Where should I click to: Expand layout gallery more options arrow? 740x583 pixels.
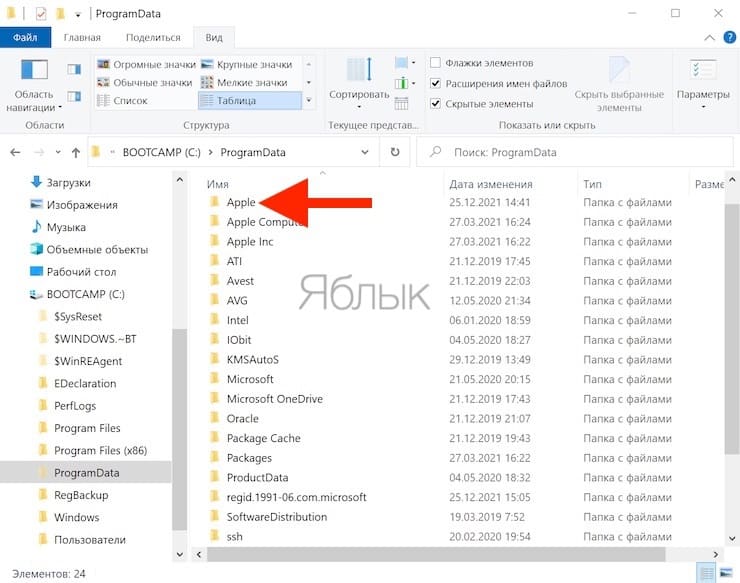(x=309, y=100)
